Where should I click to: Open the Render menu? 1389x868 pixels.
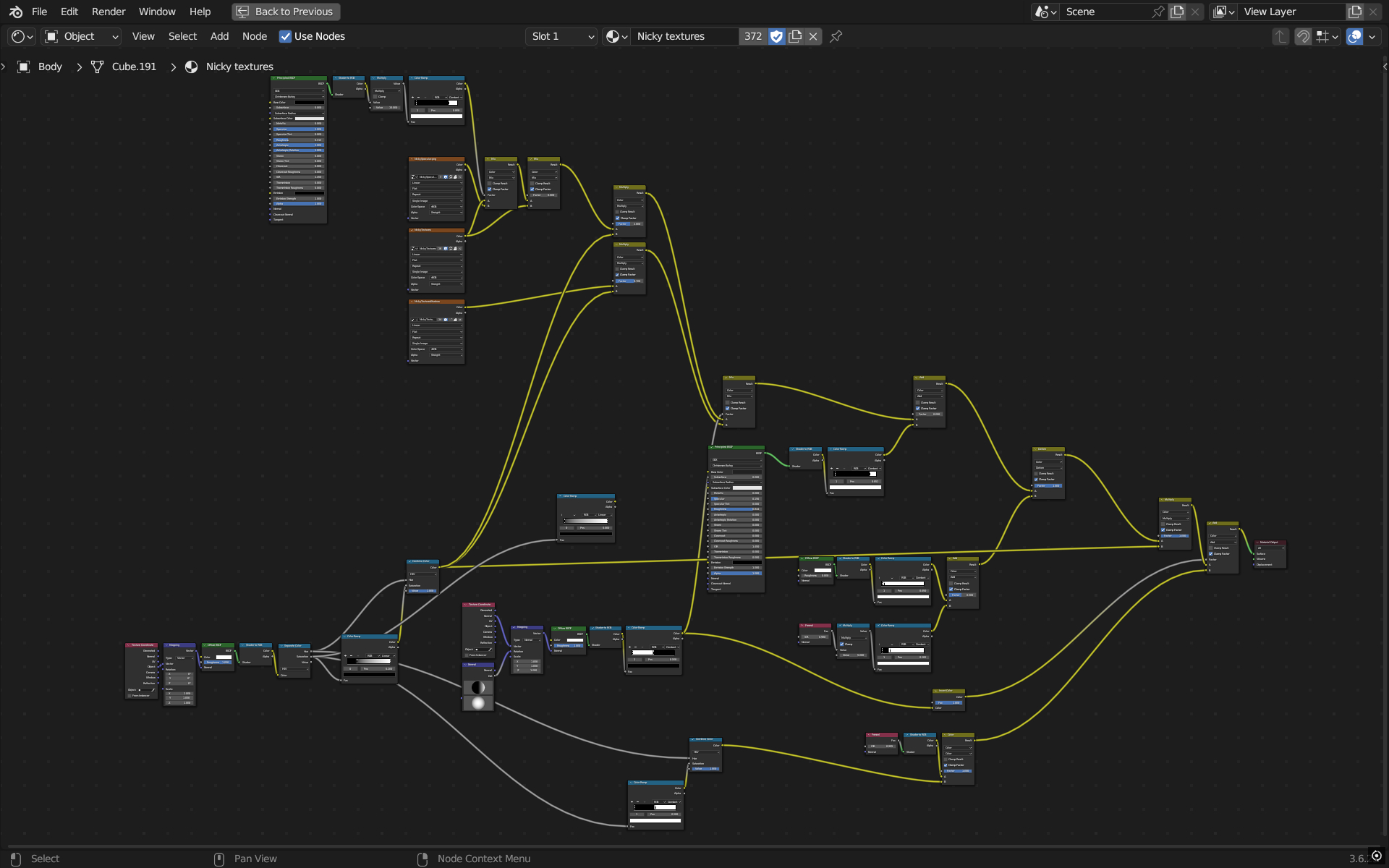pyautogui.click(x=109, y=12)
